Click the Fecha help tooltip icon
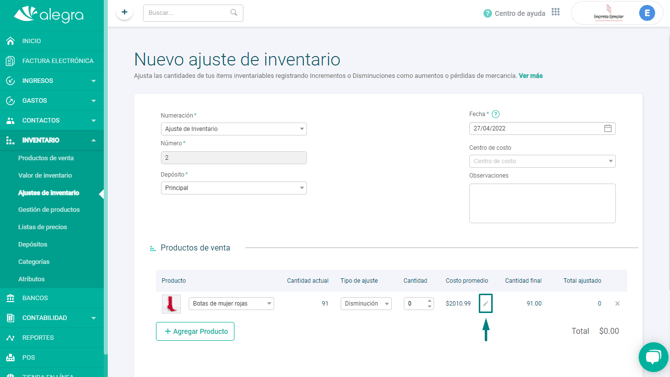Image resolution: width=670 pixels, height=377 pixels. 496,114
